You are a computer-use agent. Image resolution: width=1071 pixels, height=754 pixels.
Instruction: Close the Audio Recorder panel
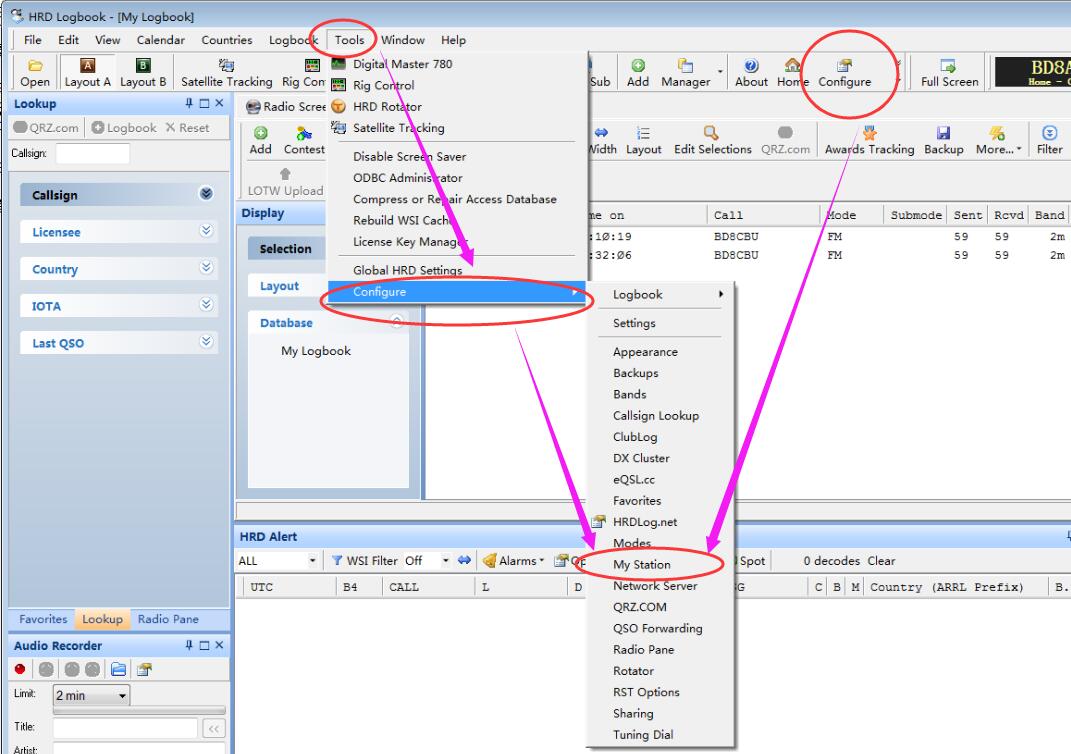coord(219,645)
